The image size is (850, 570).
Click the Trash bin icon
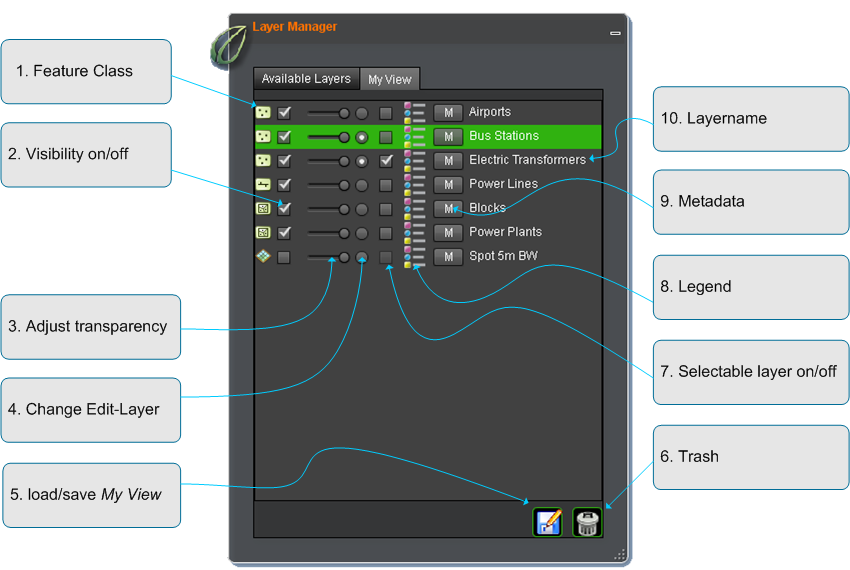(x=587, y=521)
